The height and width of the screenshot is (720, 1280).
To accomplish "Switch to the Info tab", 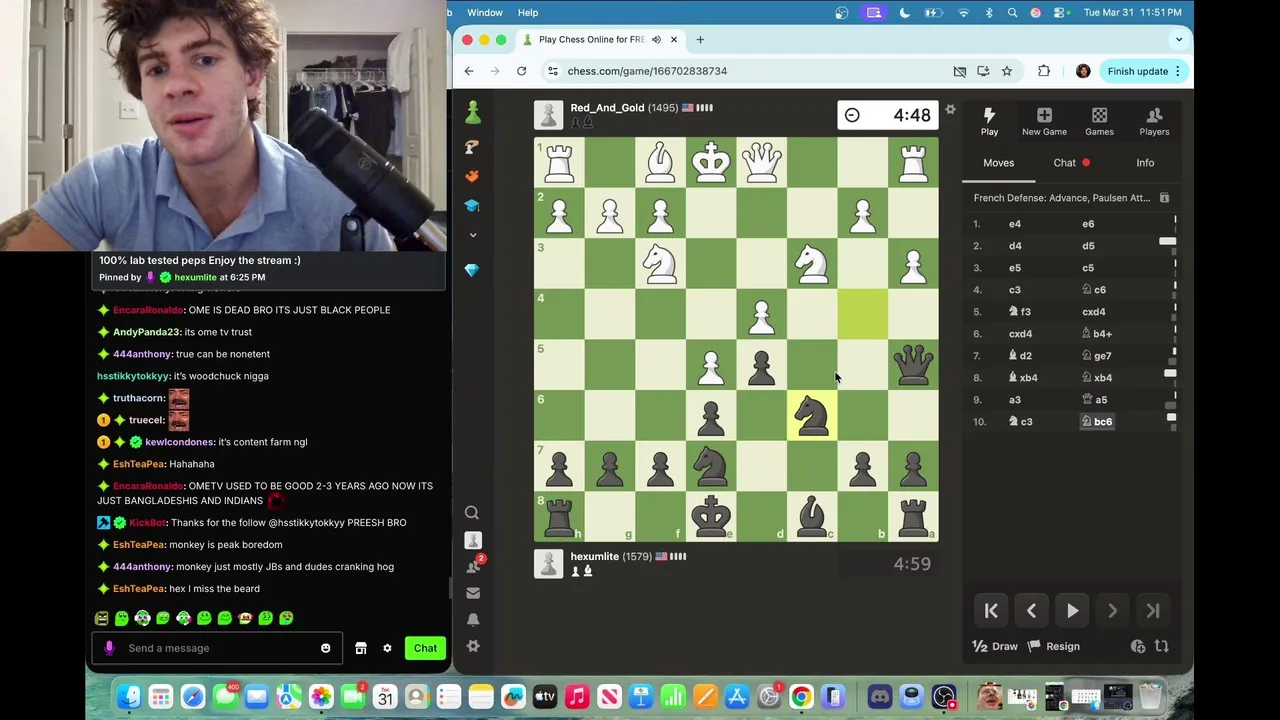I will (x=1145, y=163).
